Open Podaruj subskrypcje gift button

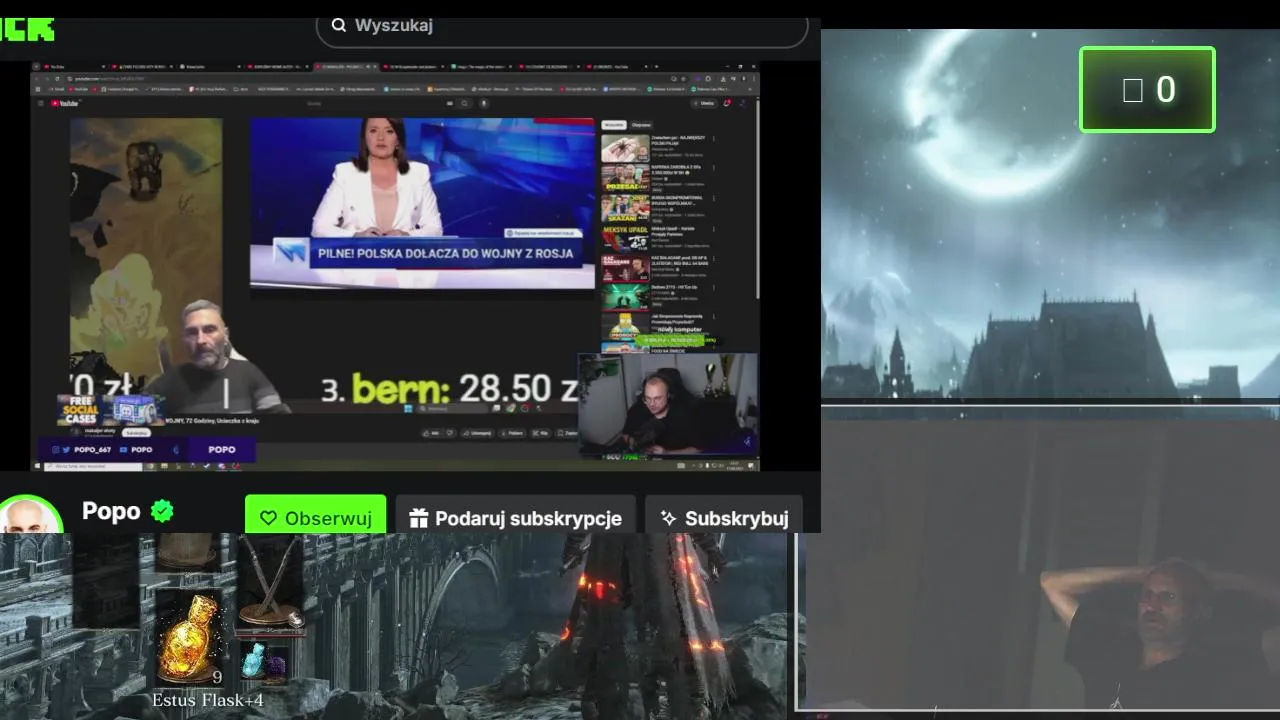515,516
